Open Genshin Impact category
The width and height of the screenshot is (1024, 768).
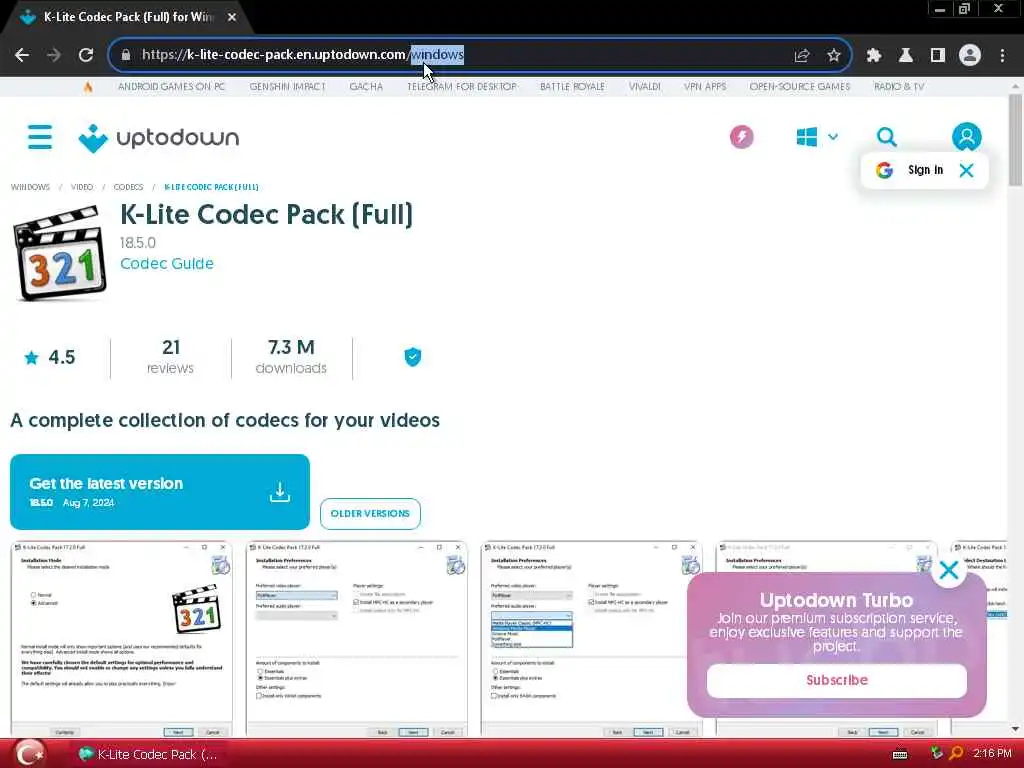(x=287, y=86)
